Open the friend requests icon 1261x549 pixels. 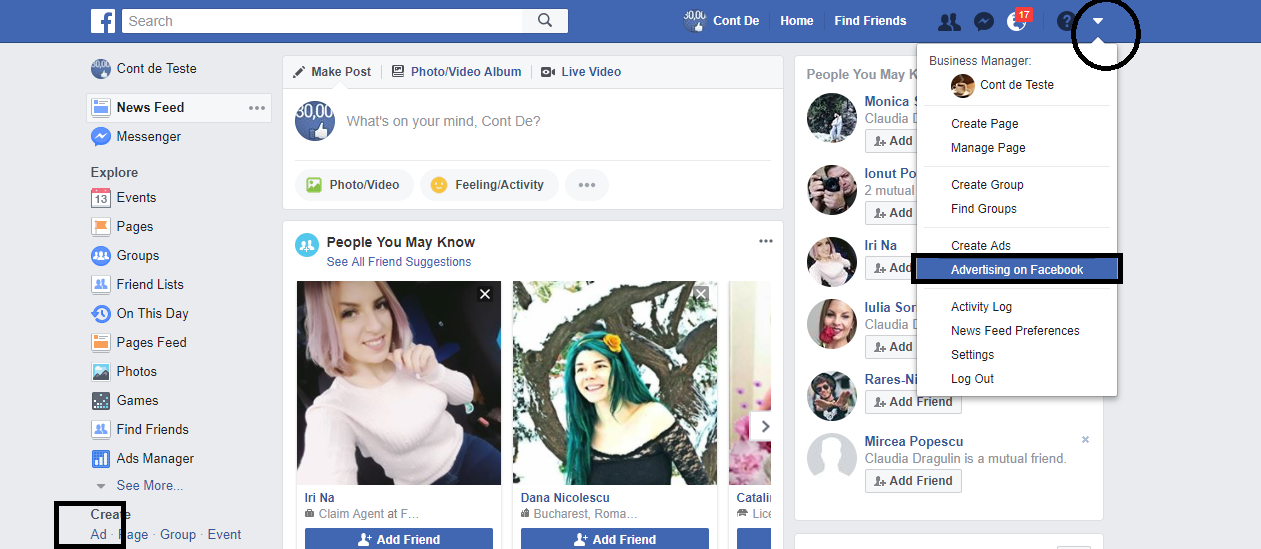click(949, 21)
